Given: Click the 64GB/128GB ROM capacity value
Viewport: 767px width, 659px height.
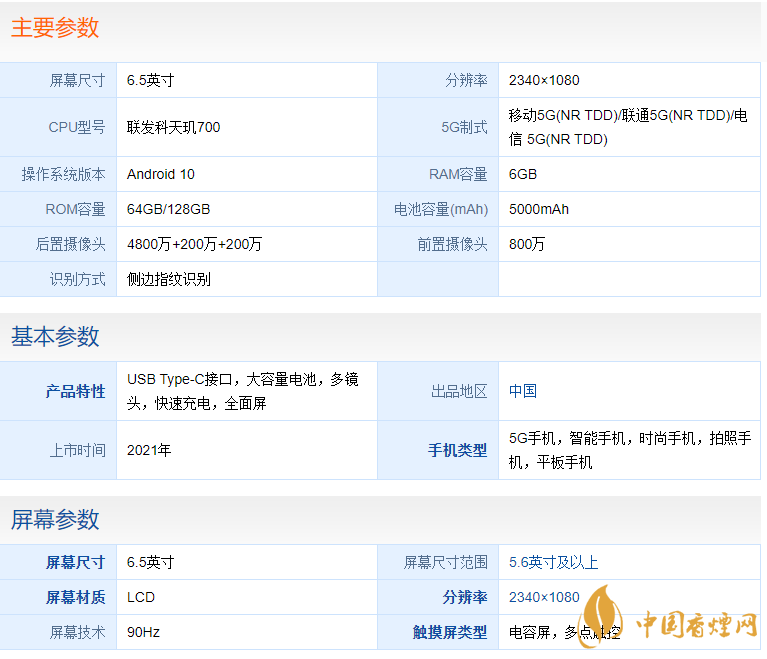Looking at the screenshot, I should tap(168, 209).
